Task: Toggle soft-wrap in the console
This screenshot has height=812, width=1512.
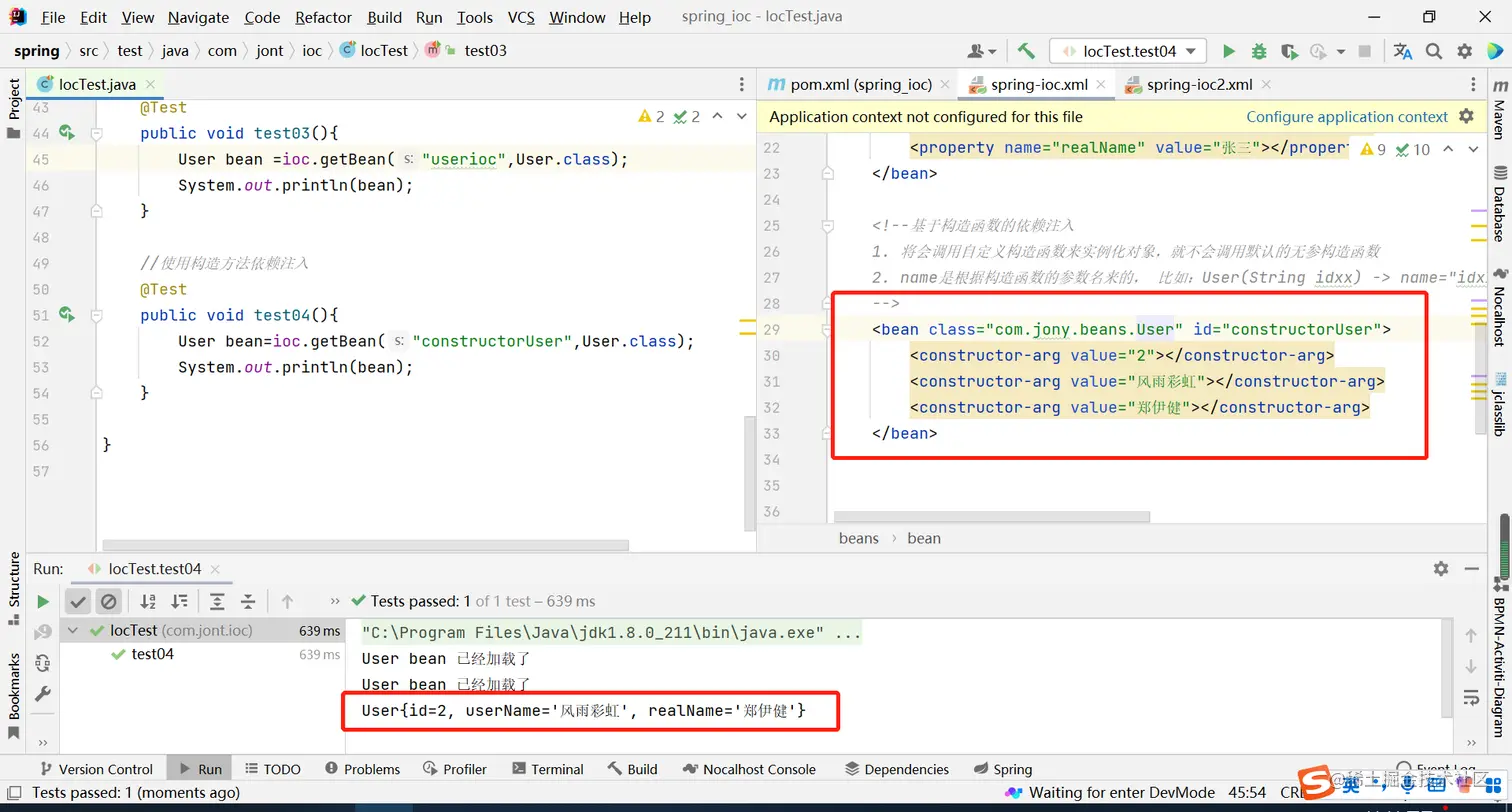Action: pos(1471,697)
